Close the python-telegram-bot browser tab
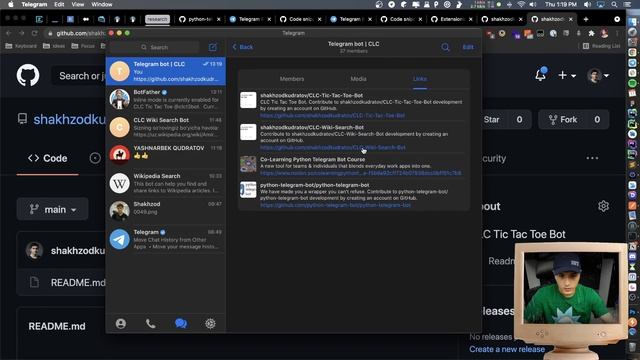The image size is (640, 360). tap(218, 19)
